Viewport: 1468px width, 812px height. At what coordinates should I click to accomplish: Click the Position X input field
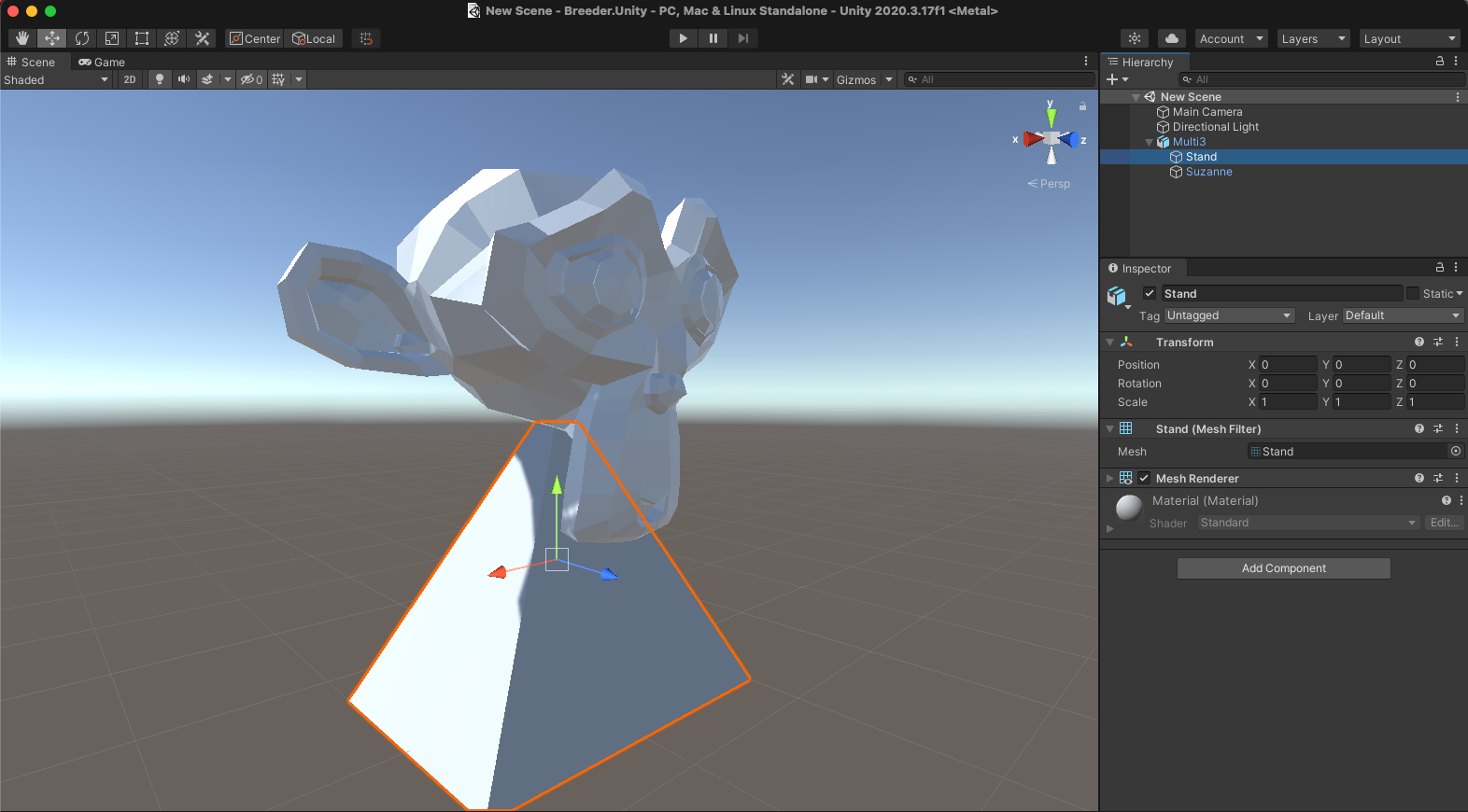pyautogui.click(x=1287, y=365)
